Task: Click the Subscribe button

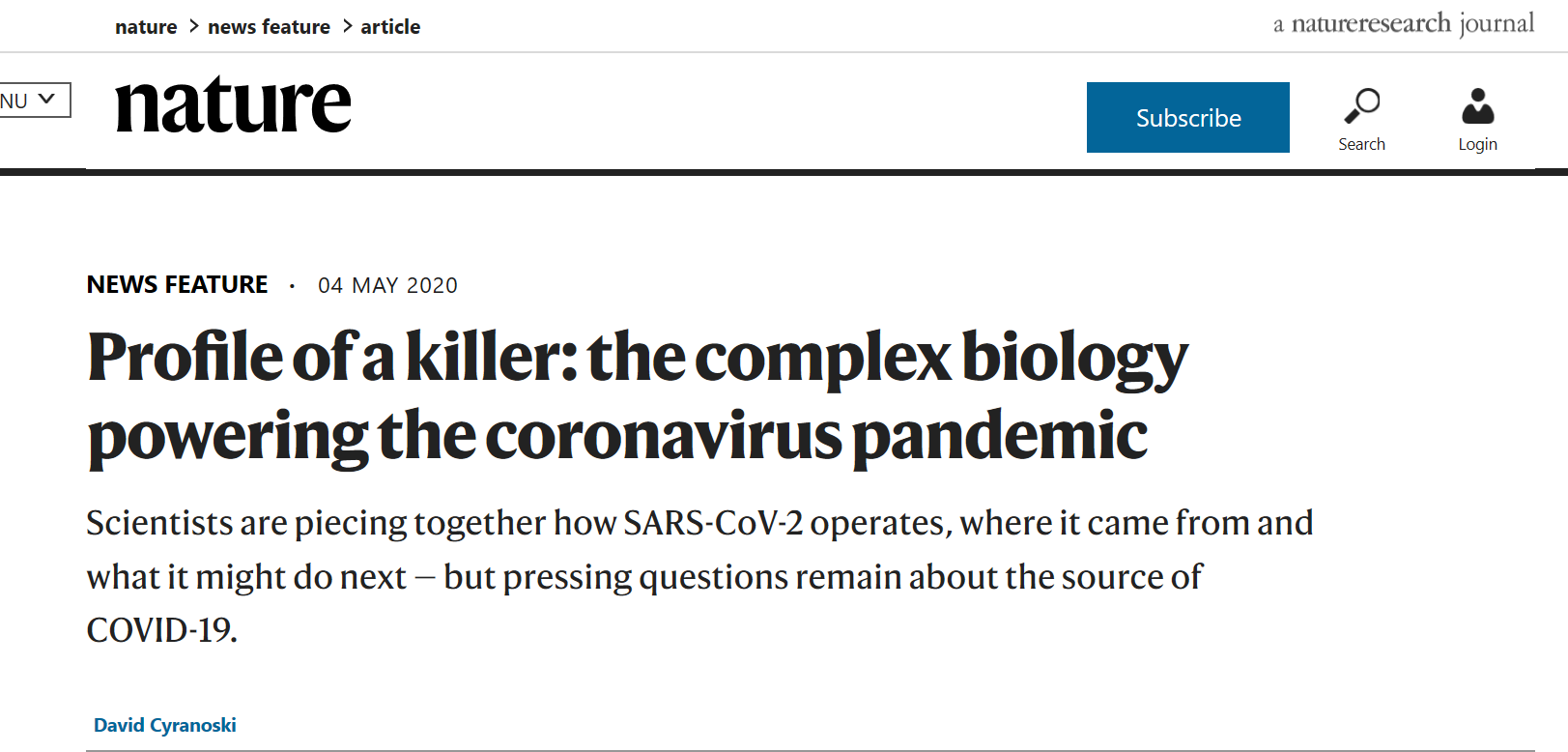Action: click(x=1188, y=117)
